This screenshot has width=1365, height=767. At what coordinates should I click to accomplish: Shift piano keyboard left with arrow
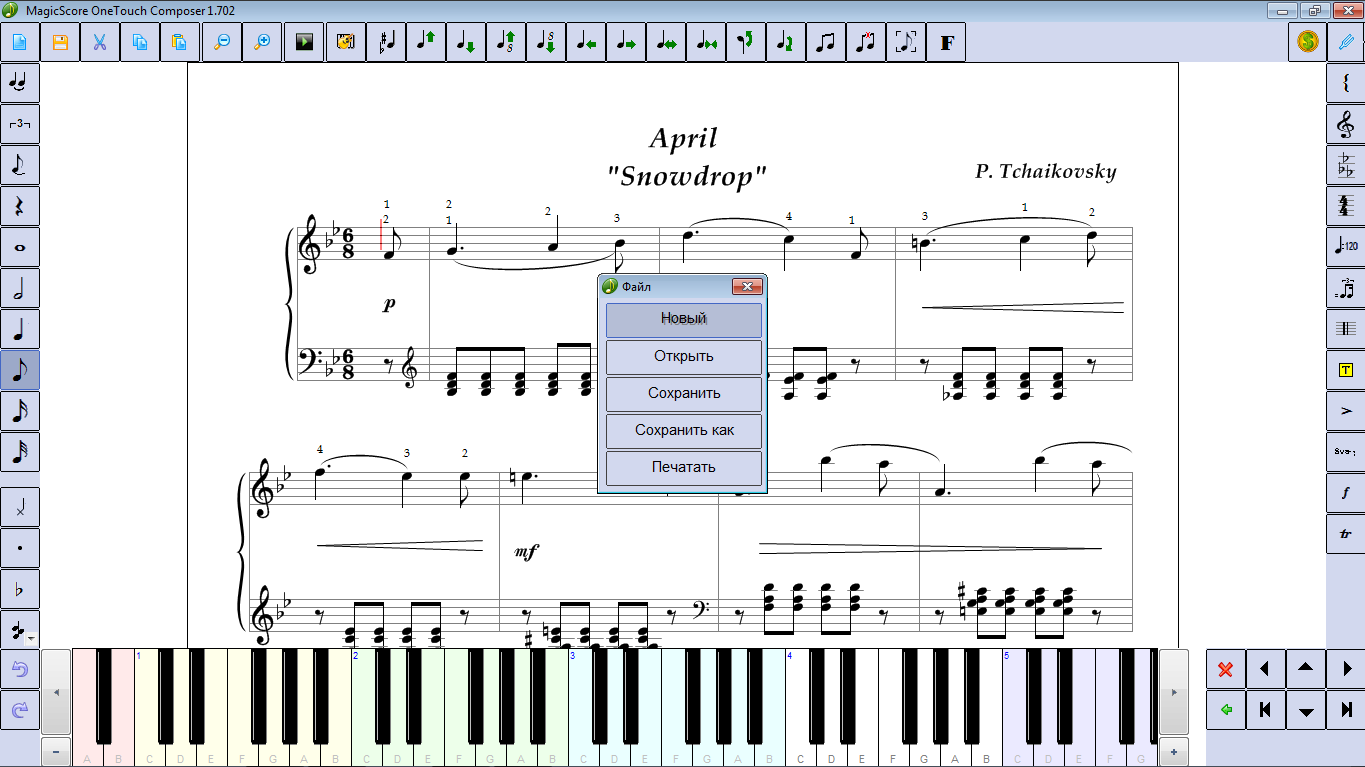point(56,692)
